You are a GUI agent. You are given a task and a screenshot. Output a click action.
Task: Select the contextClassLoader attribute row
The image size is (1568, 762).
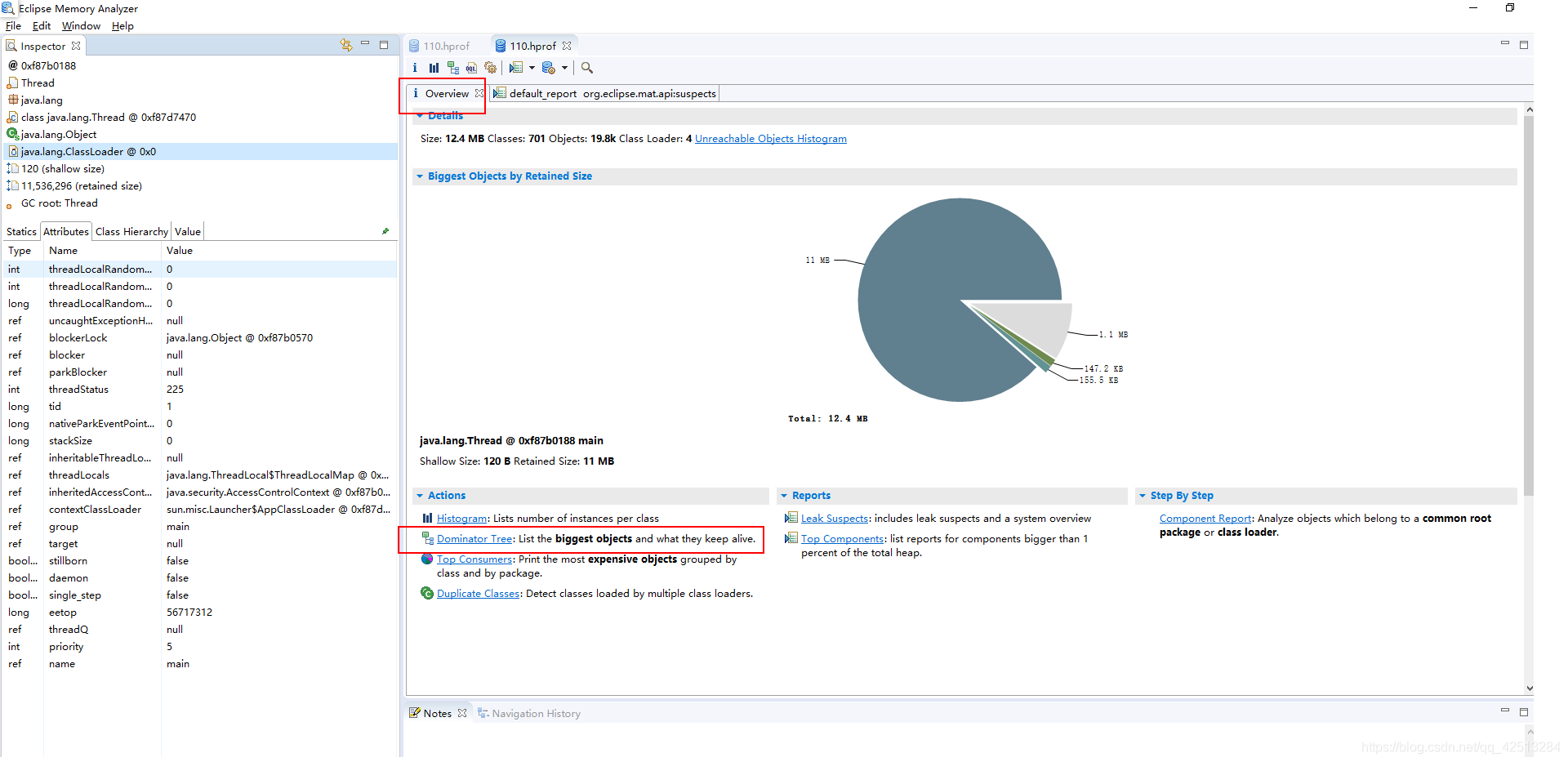point(201,510)
